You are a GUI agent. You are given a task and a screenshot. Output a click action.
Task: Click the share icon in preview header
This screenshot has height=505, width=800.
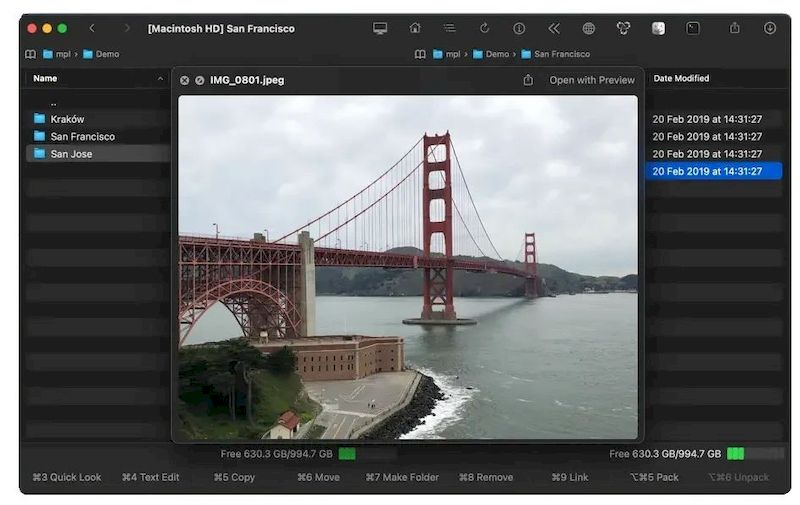pos(528,80)
